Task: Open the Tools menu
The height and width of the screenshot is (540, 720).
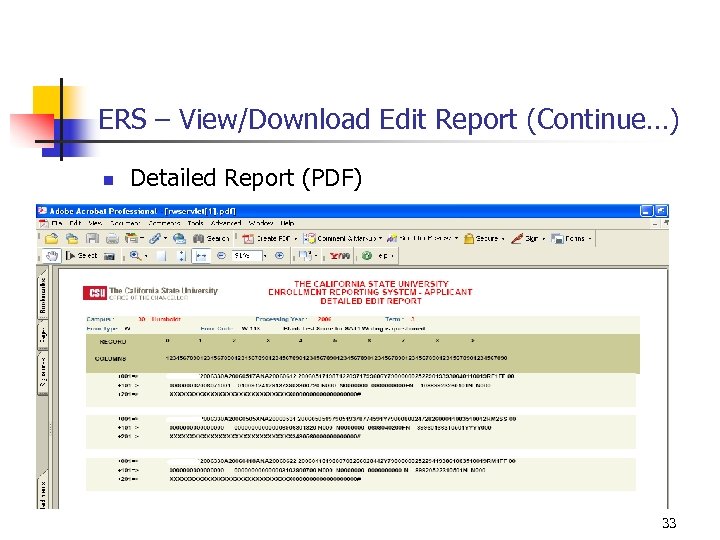Action: 196,223
